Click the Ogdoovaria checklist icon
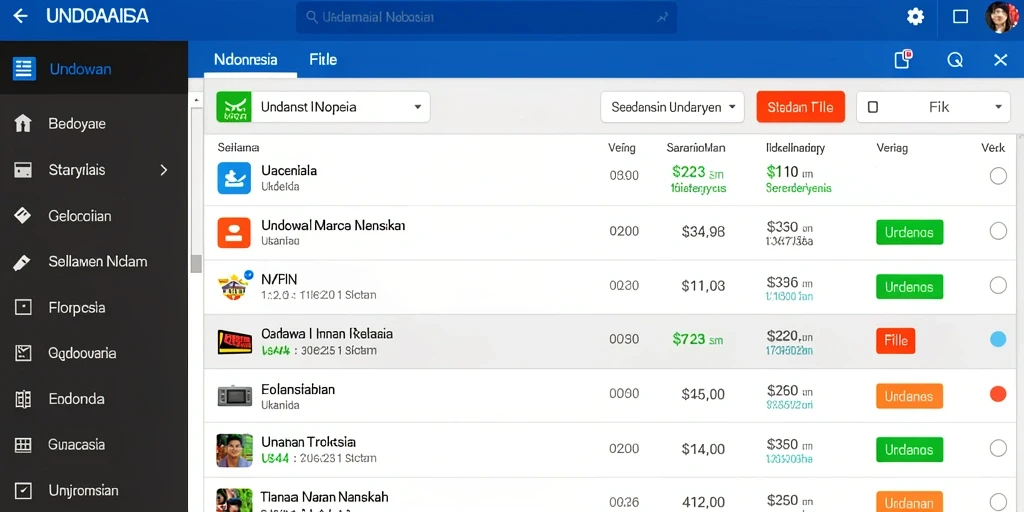1024x512 pixels. (23, 353)
